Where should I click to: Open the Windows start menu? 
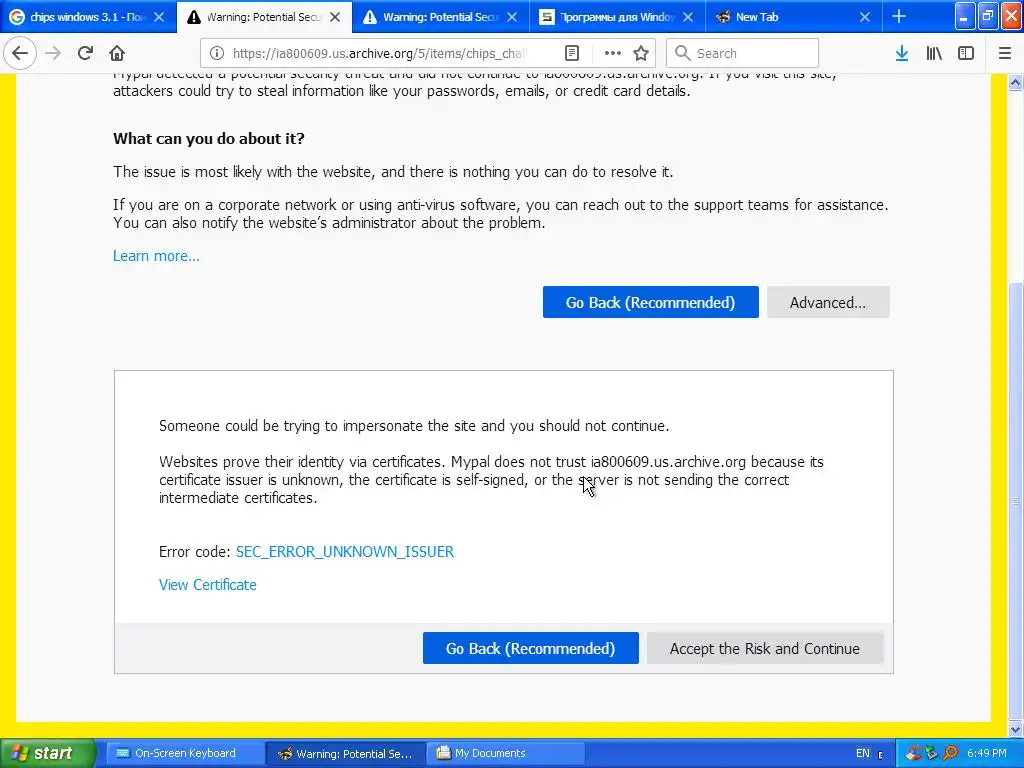[47, 753]
